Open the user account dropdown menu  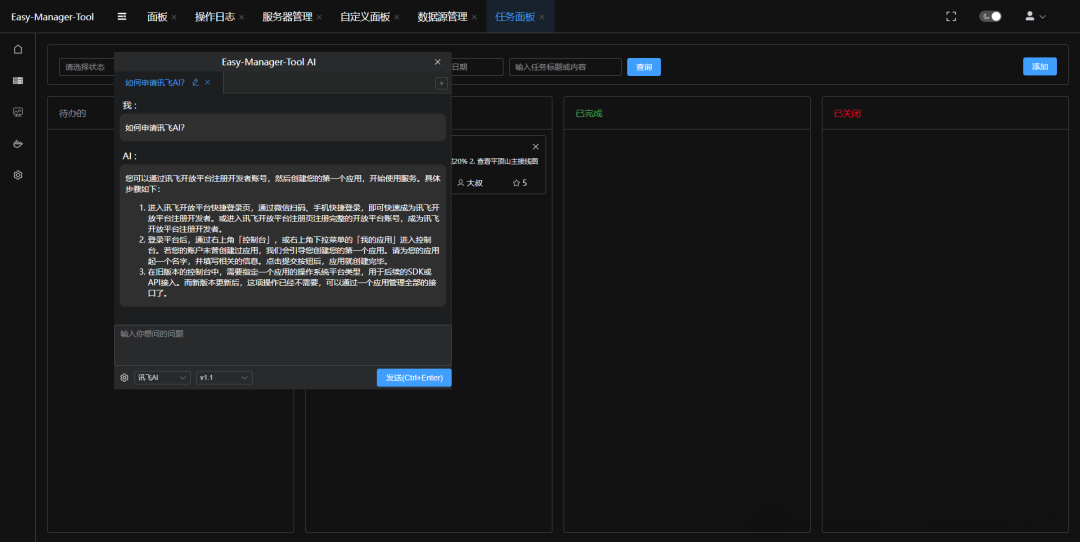(1035, 17)
